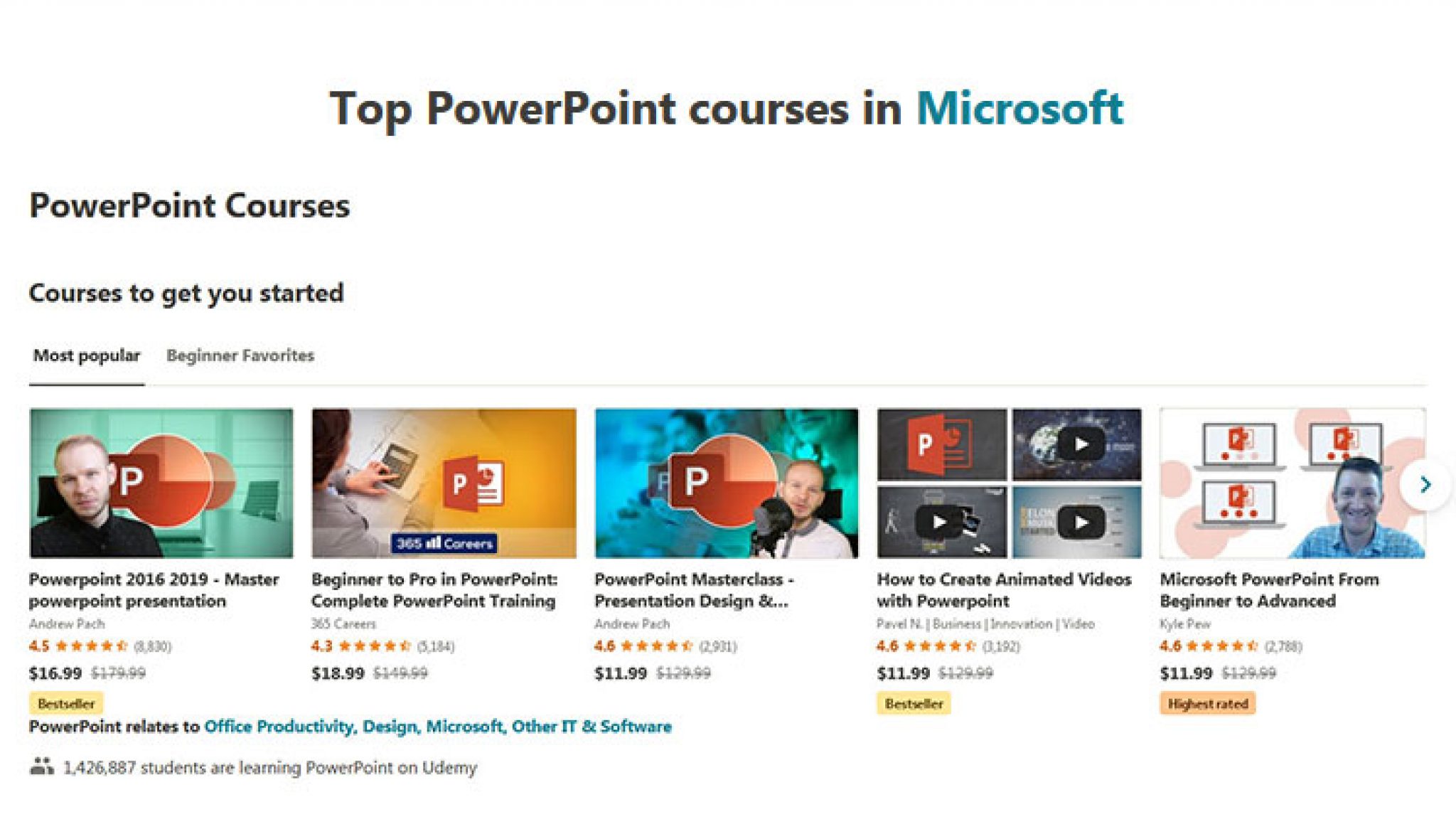Open Kyle Pew's PowerPoint course thumbnail

[1292, 483]
